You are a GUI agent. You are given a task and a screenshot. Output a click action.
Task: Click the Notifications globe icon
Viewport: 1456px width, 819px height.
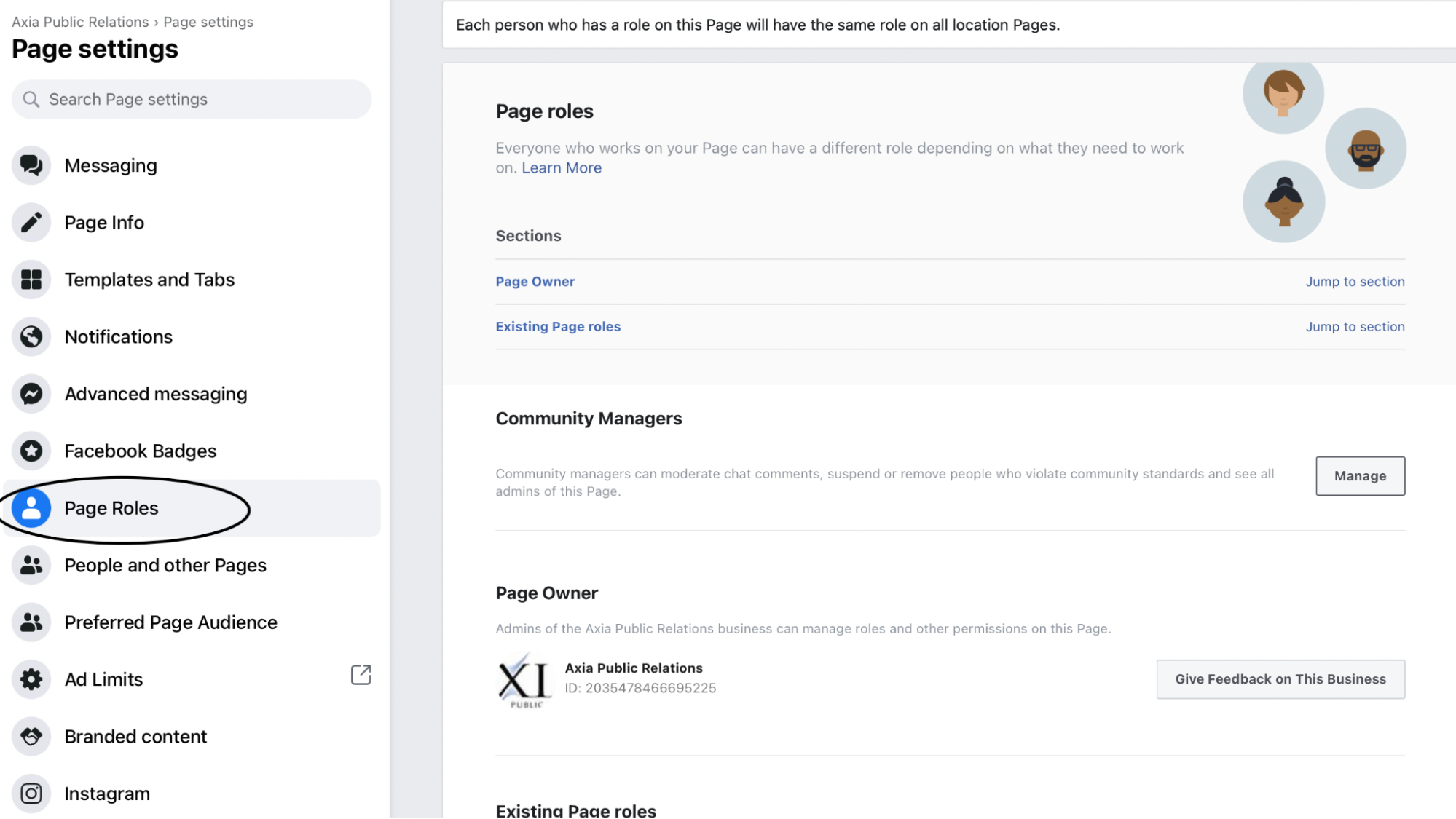31,336
